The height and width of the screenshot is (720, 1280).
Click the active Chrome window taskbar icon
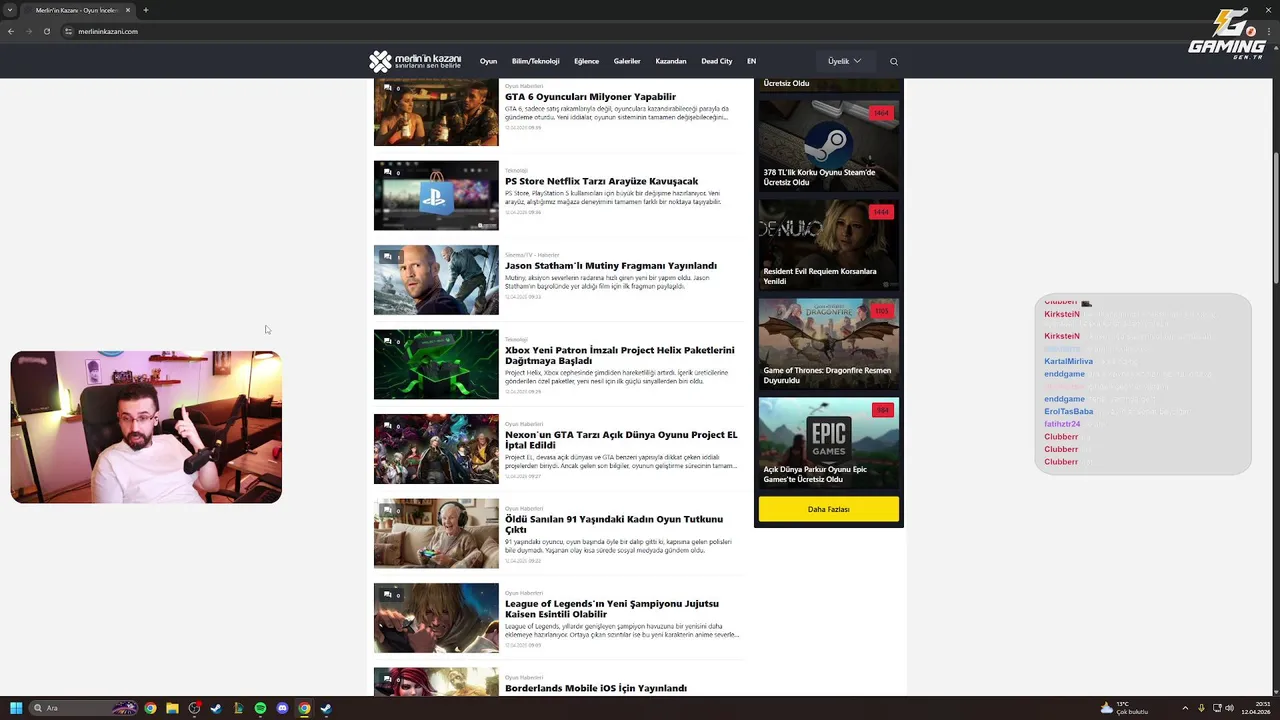pyautogui.click(x=304, y=708)
